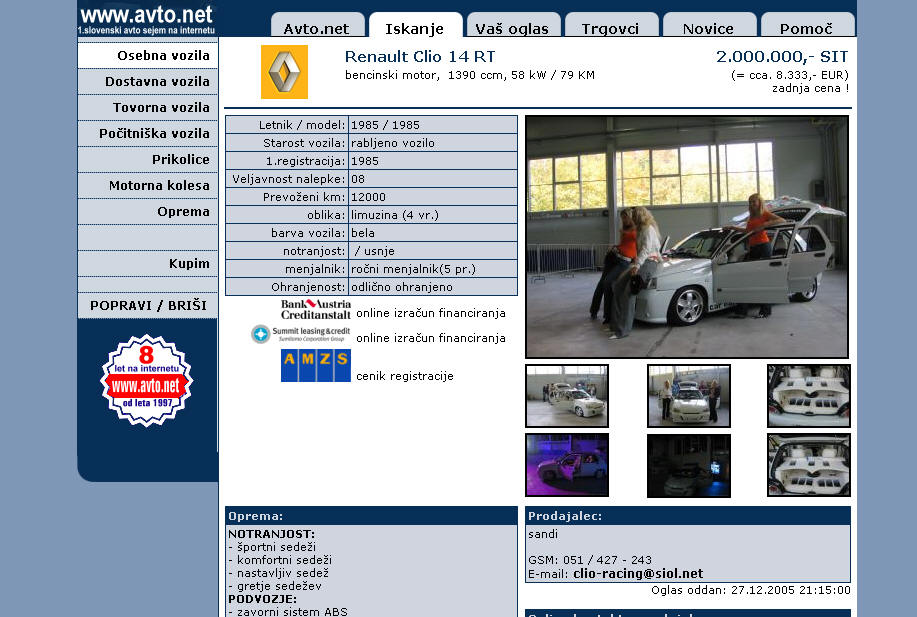
Task: Open the dark night thumbnail with blue glow
Action: pyautogui.click(x=689, y=466)
